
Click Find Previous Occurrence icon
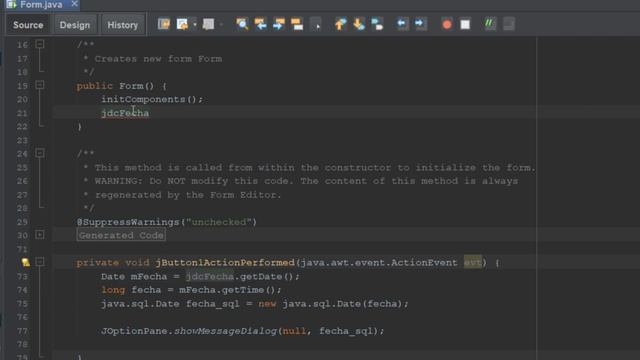[x=260, y=24]
